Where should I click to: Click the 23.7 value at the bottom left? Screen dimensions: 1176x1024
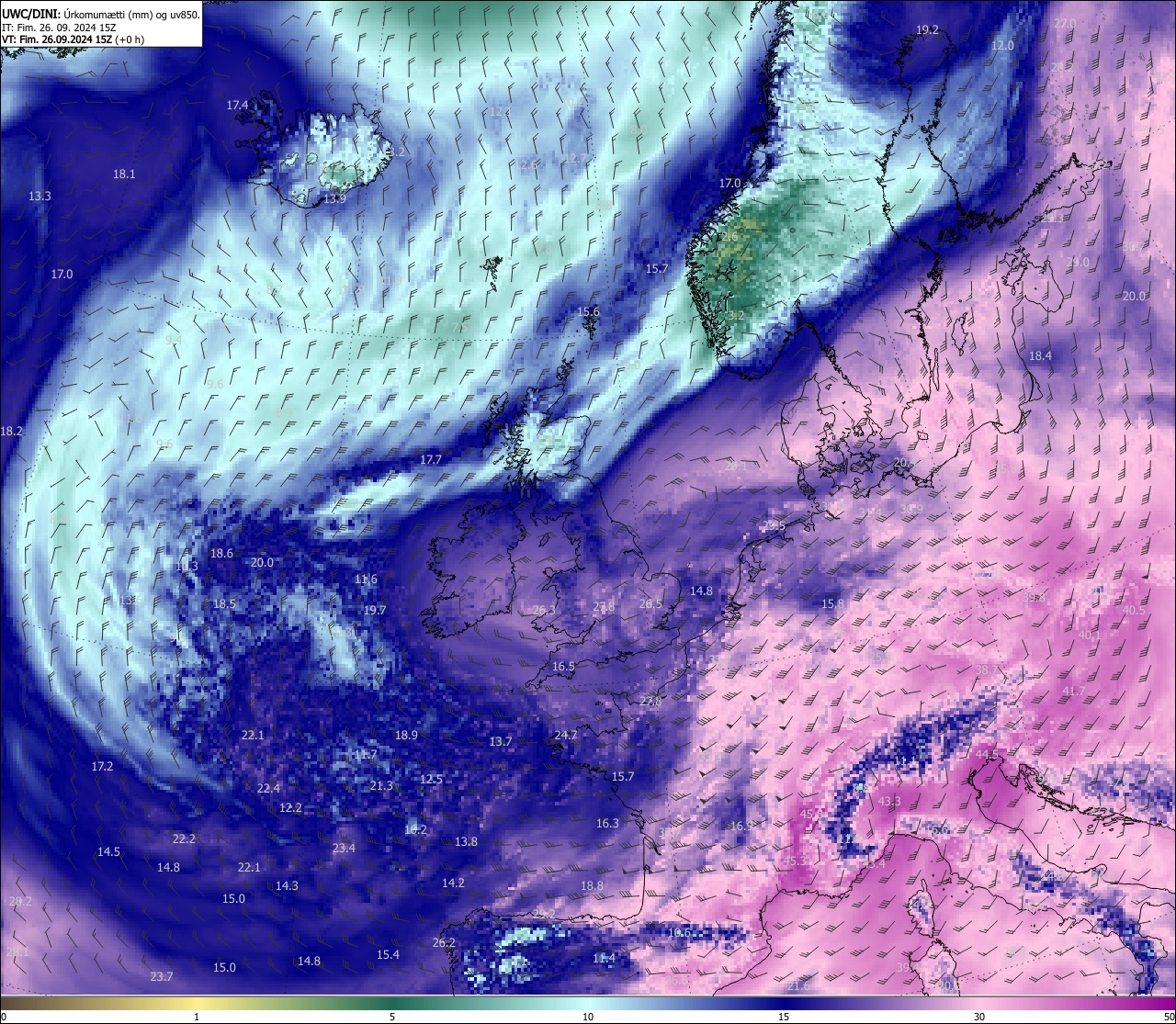(x=162, y=977)
